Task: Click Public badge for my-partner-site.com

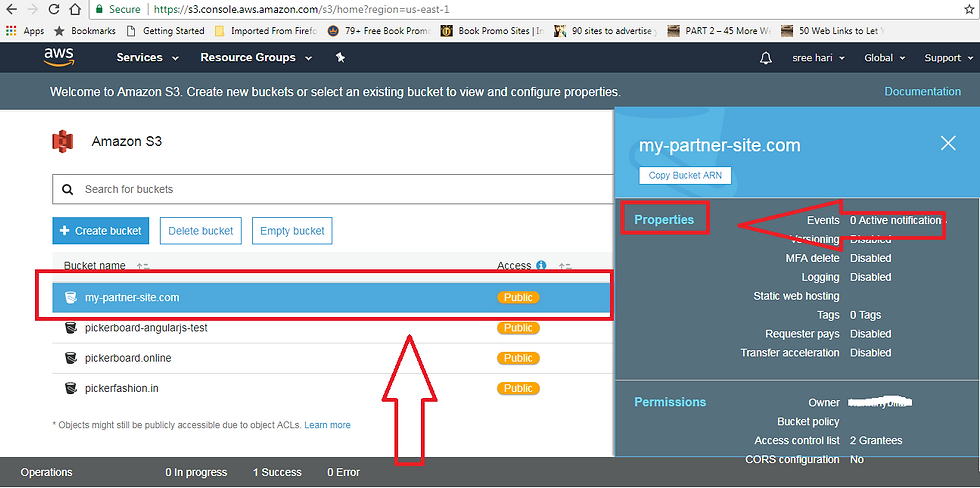Action: 518,297
